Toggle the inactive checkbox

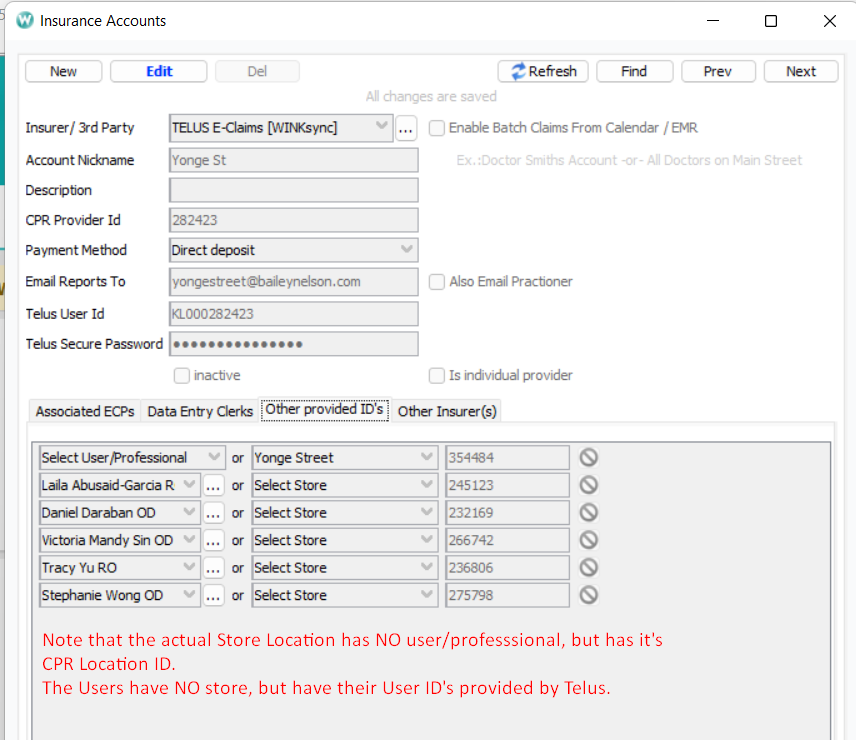(181, 376)
